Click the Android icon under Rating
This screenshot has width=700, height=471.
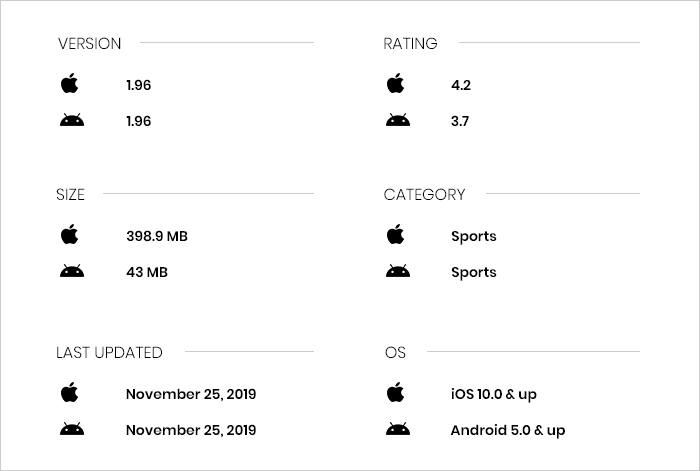coord(398,121)
